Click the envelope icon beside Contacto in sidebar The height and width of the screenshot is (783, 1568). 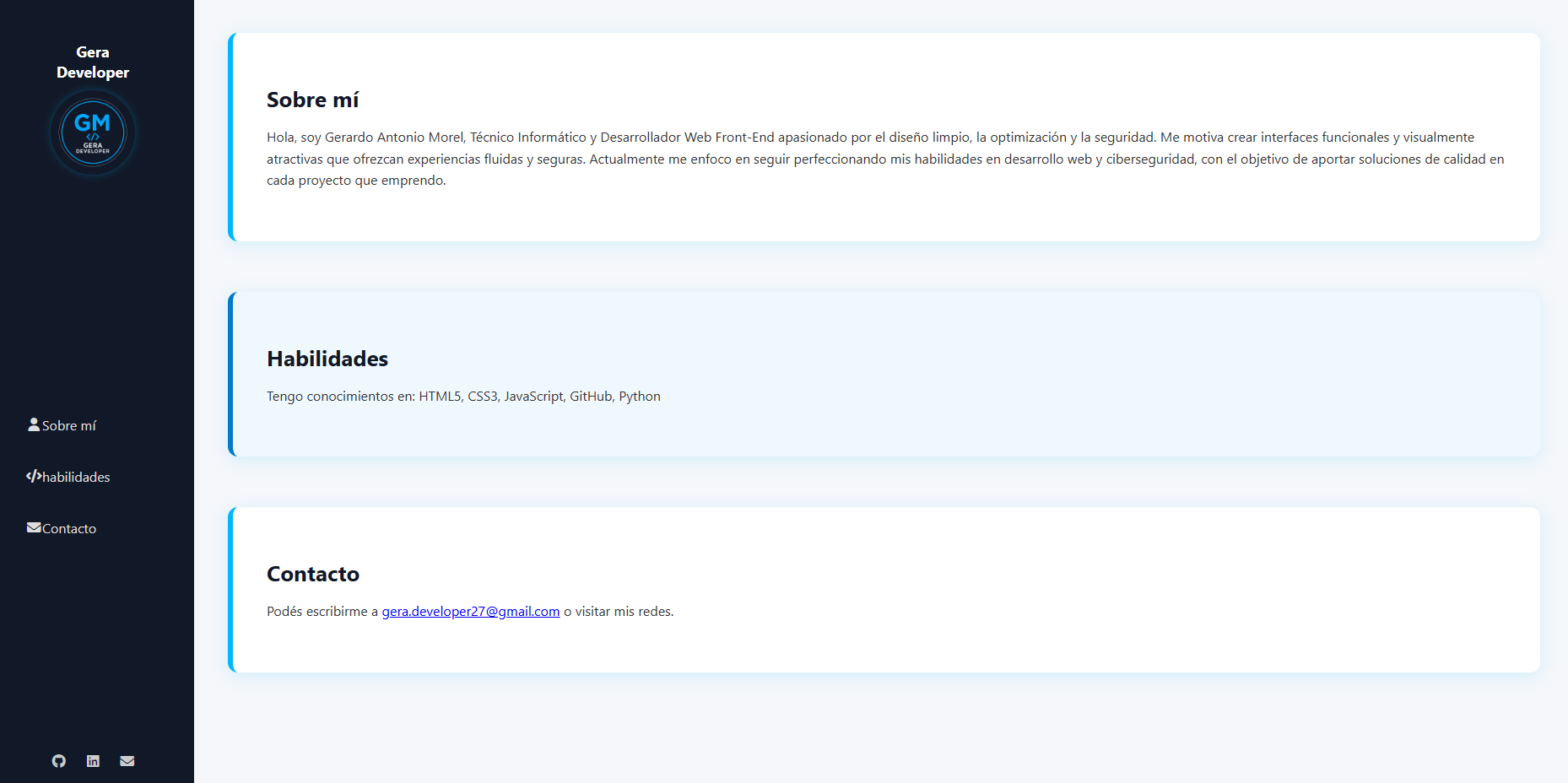coord(34,528)
